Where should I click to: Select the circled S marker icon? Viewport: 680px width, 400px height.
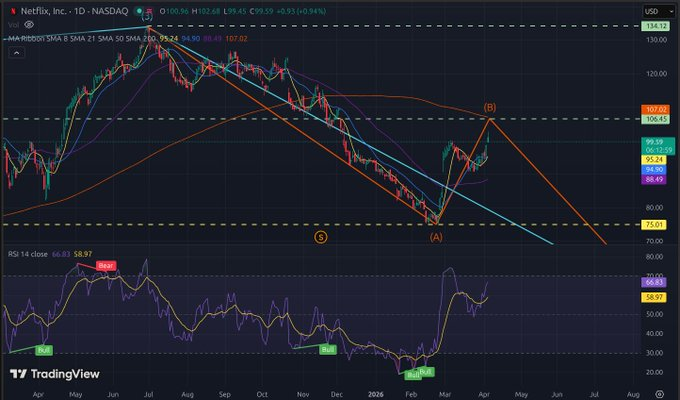[x=320, y=237]
